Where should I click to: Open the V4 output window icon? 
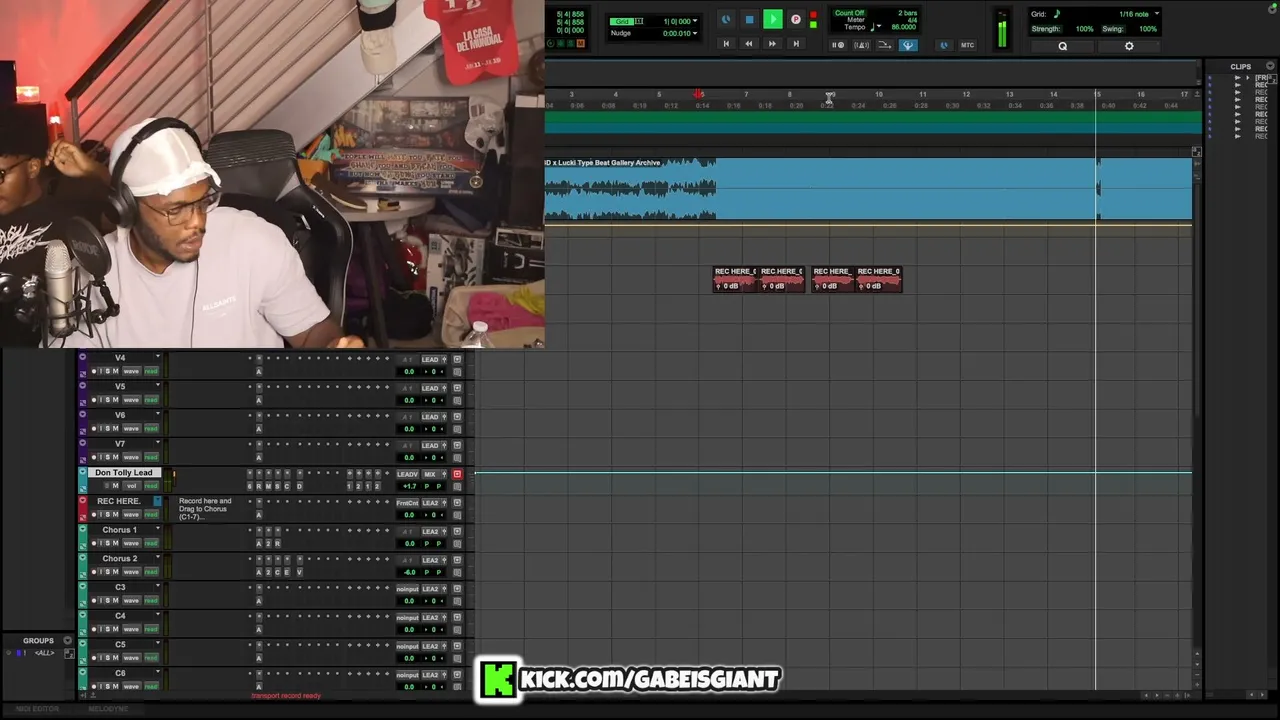pos(457,359)
